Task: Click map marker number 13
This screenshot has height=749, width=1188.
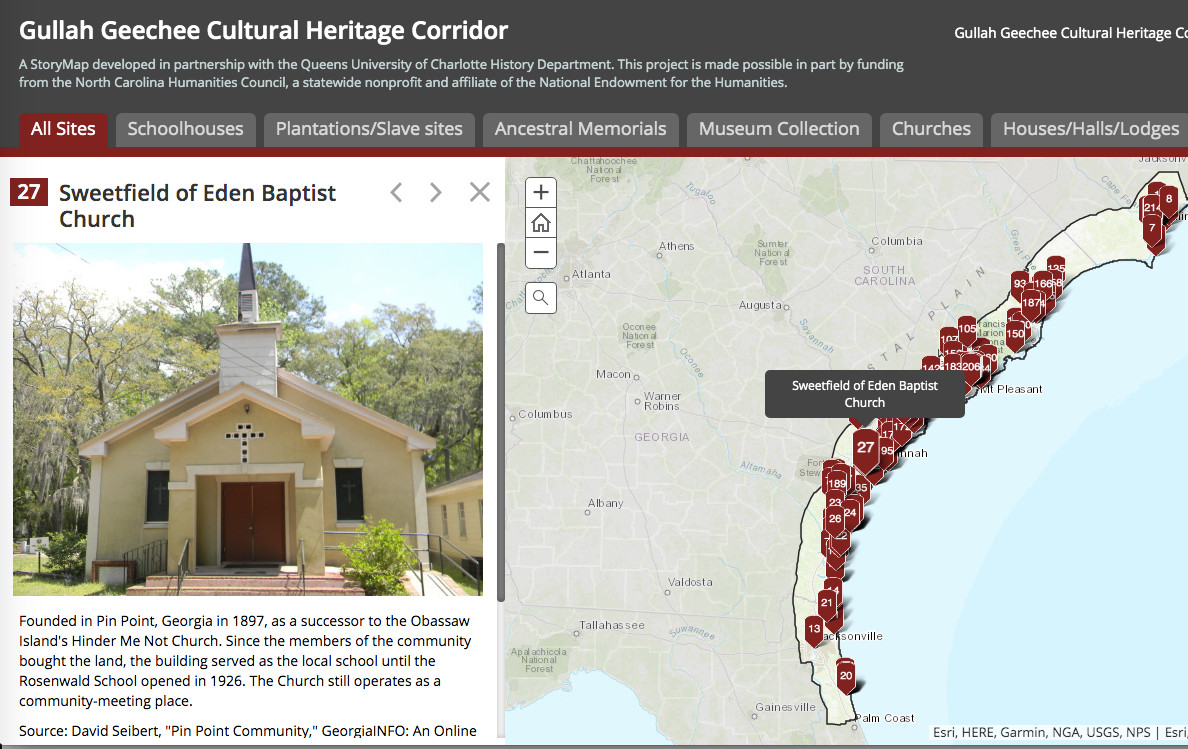Action: coord(814,629)
